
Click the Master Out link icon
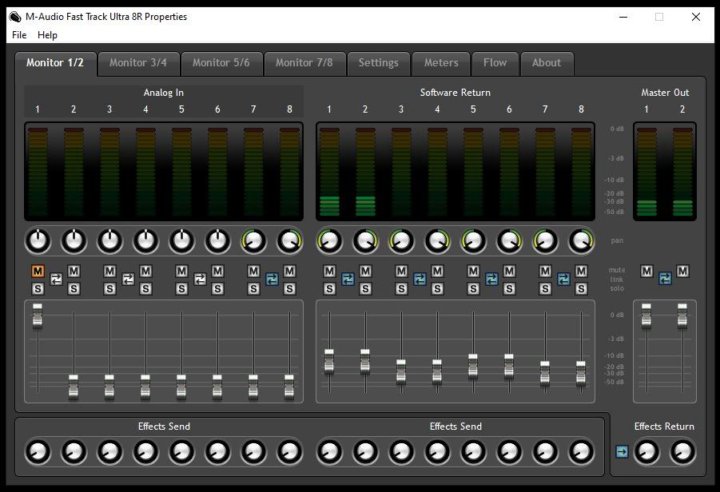(664, 280)
